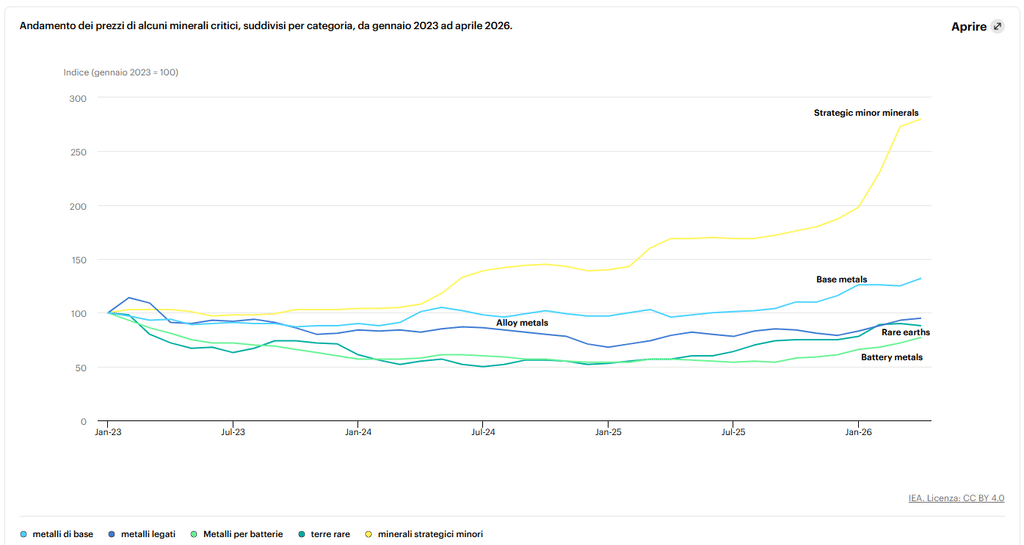This screenshot has height=545, width=1024.
Task: Click the Base metals series label
Action: pos(842,279)
